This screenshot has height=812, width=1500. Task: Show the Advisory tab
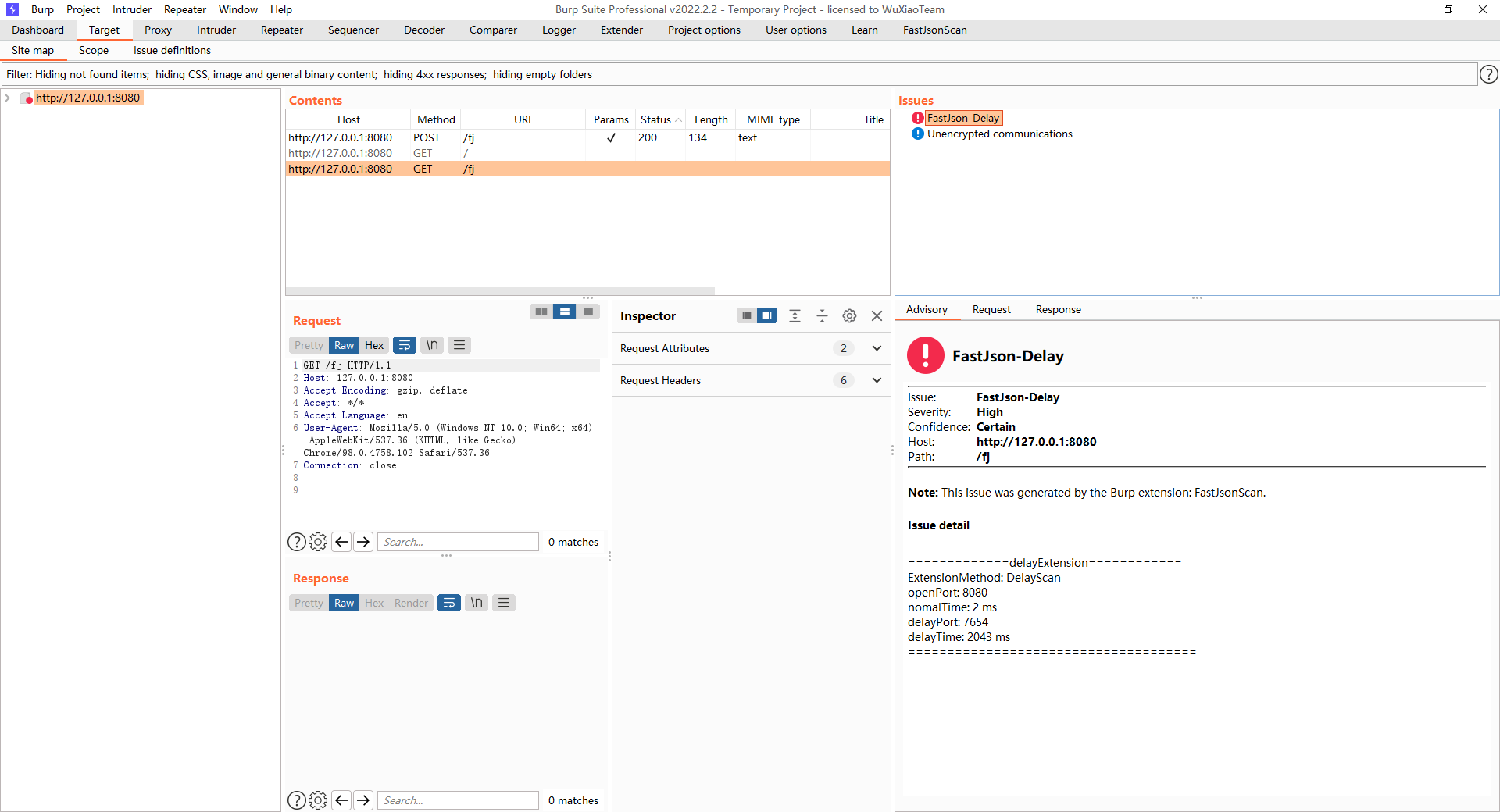(927, 309)
